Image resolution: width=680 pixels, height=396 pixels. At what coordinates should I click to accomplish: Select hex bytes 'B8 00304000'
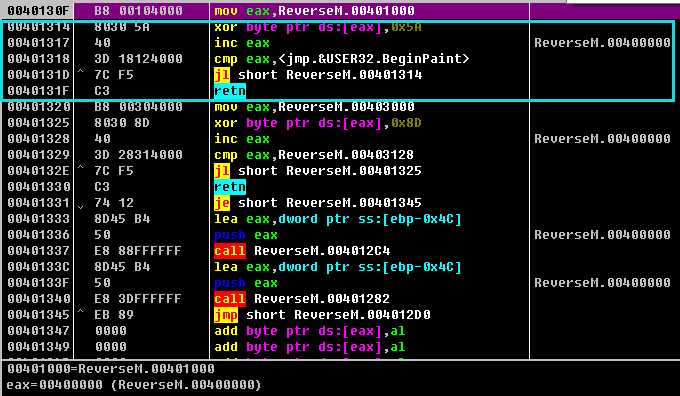click(x=138, y=107)
